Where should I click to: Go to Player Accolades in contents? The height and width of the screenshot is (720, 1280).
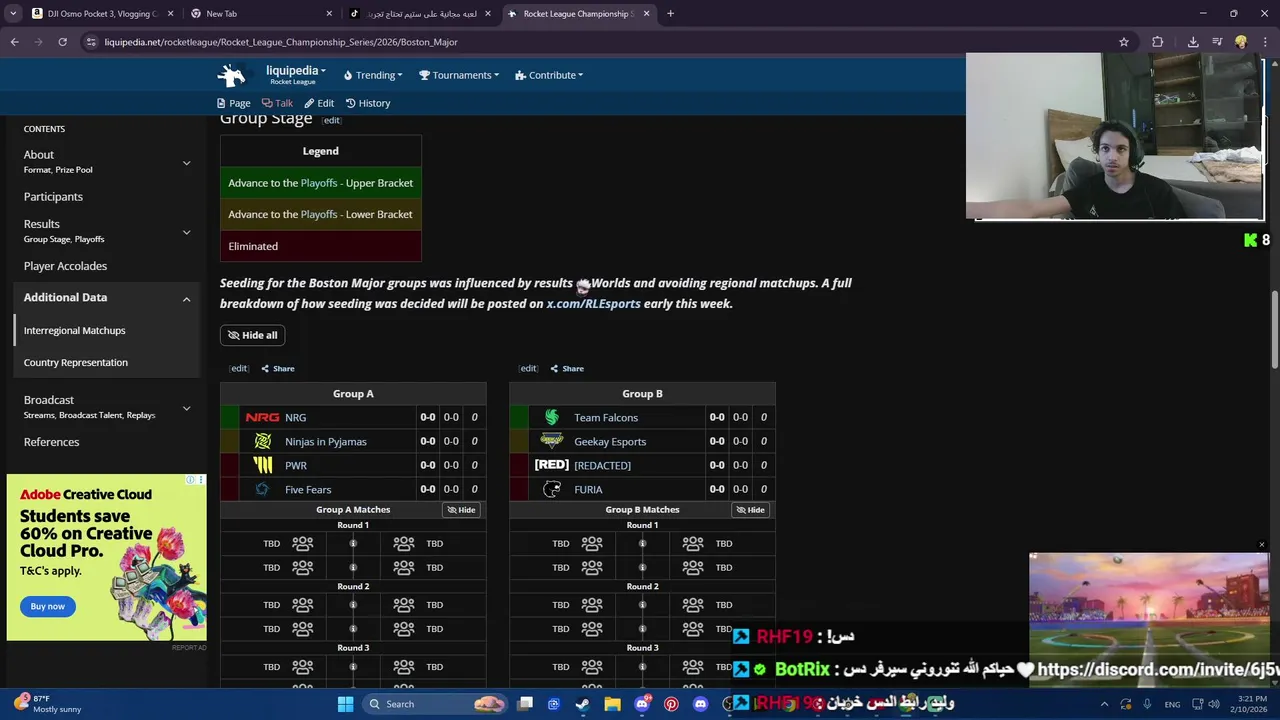65,266
